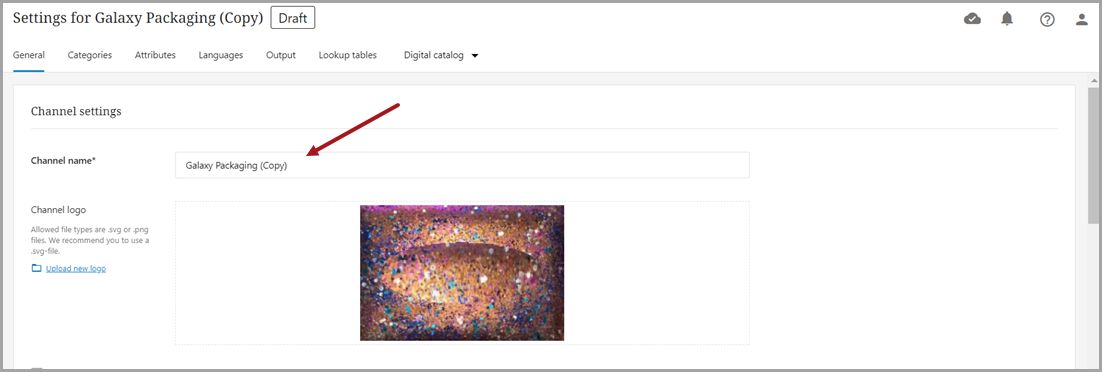Click the scrollbar up arrow
This screenshot has width=1102, height=372.
(x=1094, y=79)
